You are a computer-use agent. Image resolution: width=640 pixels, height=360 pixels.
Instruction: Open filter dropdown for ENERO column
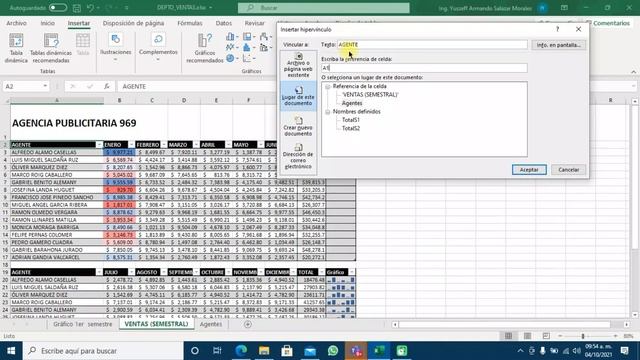pyautogui.click(x=131, y=145)
